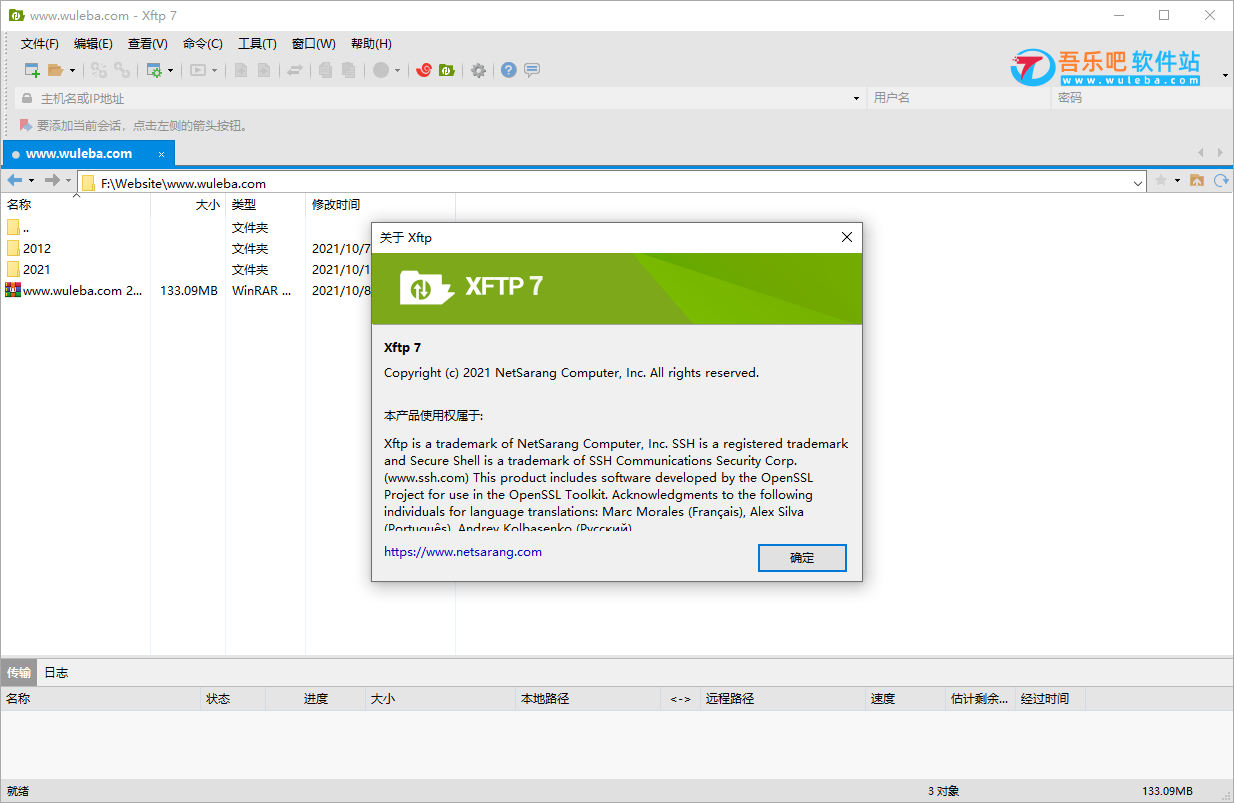Sort files by the 大小 column header
Screen dimensions: 1234x803
click(188, 204)
